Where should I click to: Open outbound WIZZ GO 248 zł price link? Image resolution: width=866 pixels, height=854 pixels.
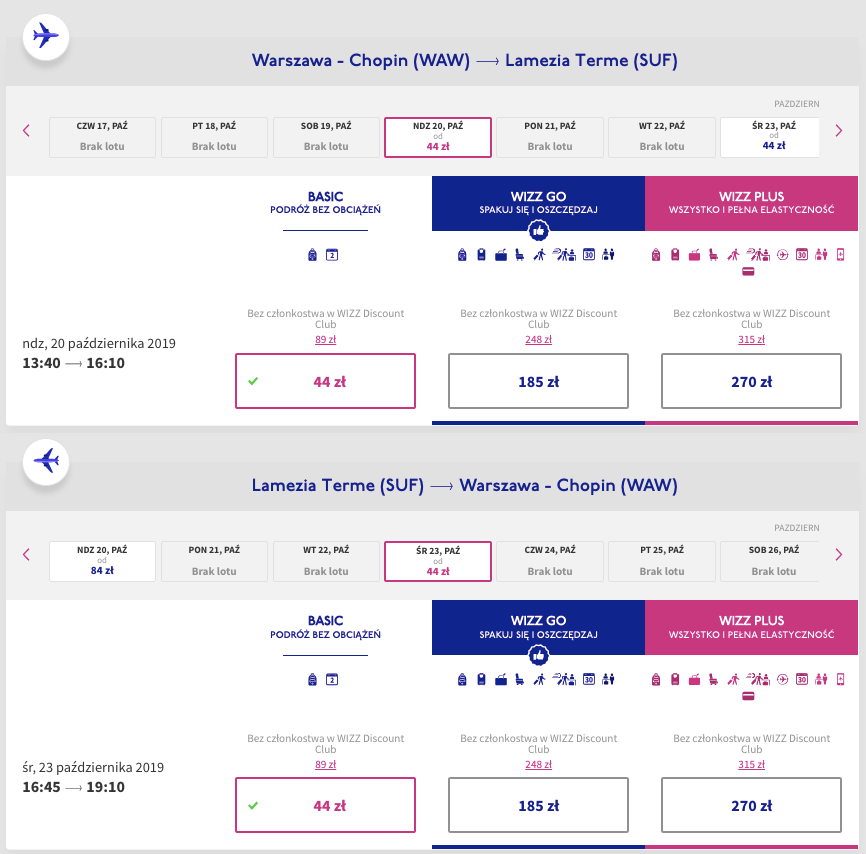(538, 339)
